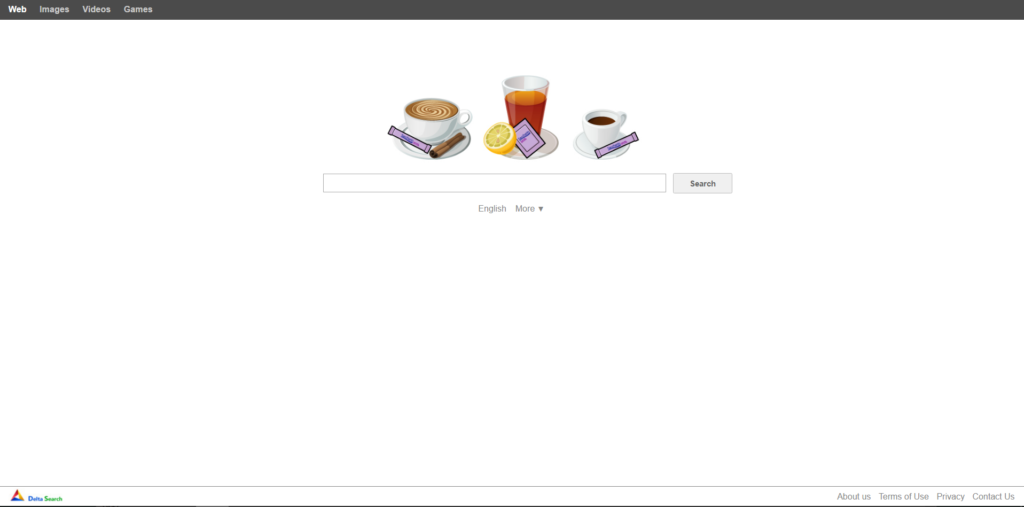Open the Images tab

[x=54, y=9]
